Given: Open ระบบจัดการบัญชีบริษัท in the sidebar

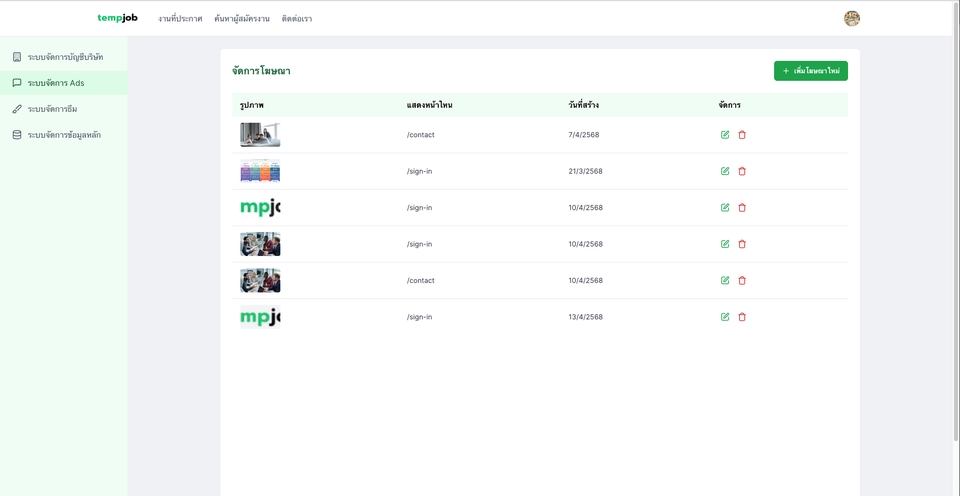Looking at the screenshot, I should 64,57.
